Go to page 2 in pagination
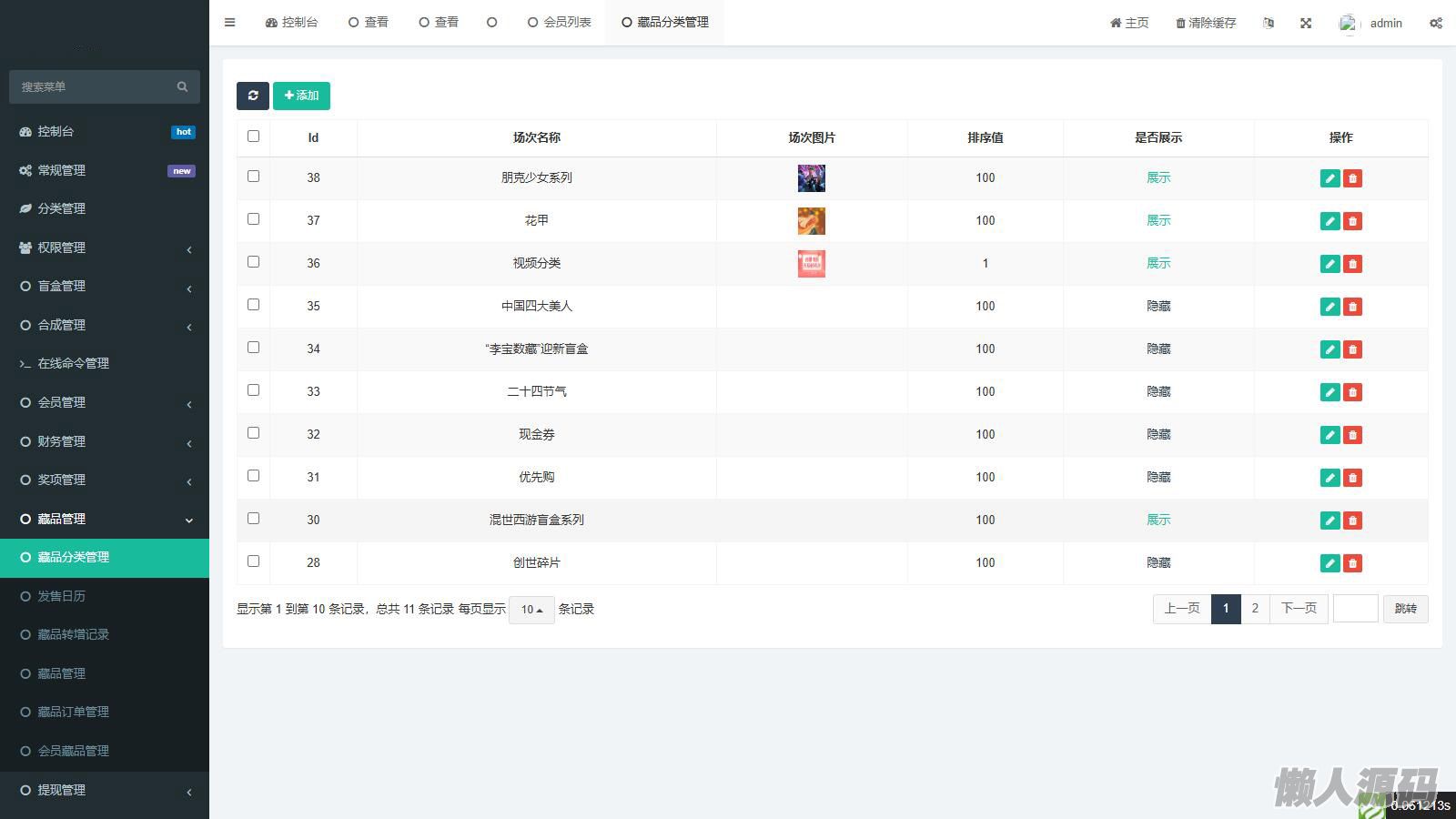1456x819 pixels. 1255,609
